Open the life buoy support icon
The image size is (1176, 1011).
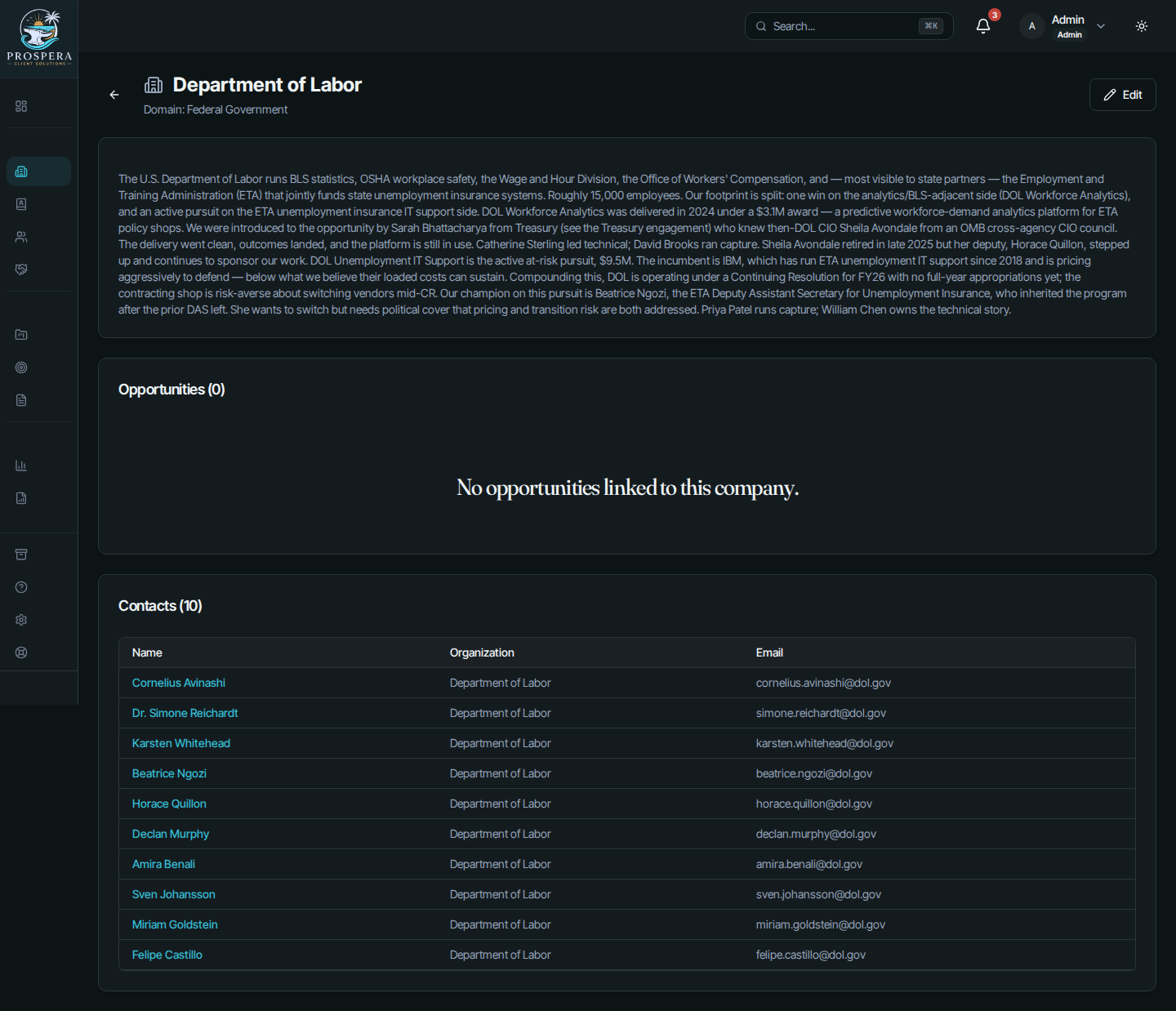pyautogui.click(x=21, y=652)
